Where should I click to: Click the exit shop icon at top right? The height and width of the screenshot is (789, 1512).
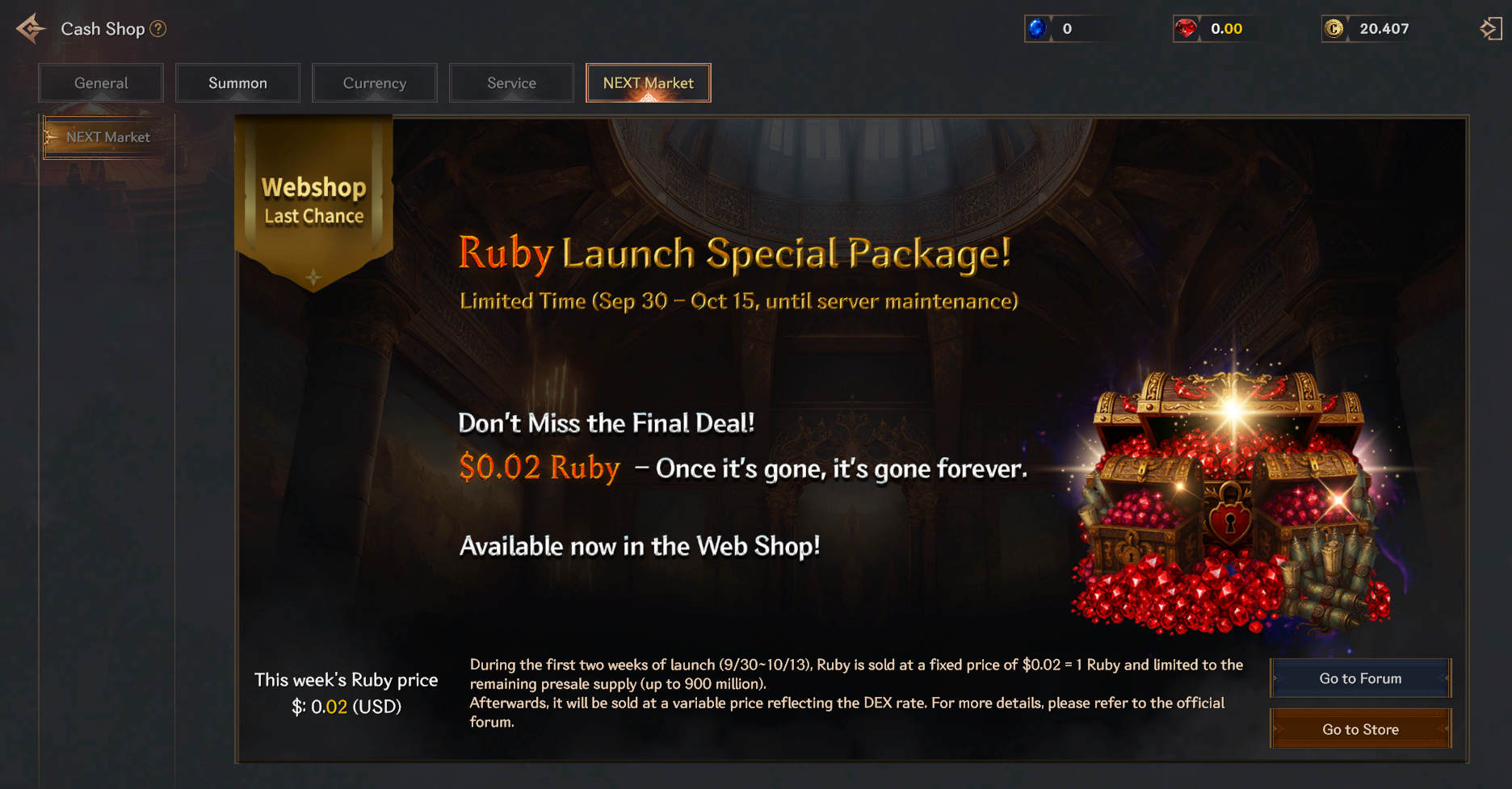1490,28
